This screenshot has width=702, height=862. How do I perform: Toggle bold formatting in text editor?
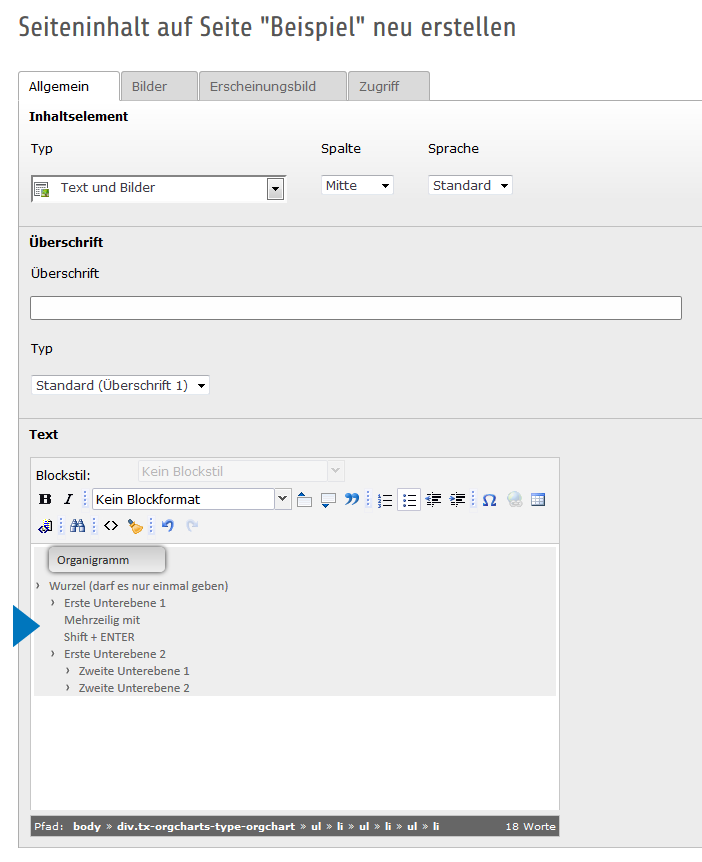tap(44, 499)
